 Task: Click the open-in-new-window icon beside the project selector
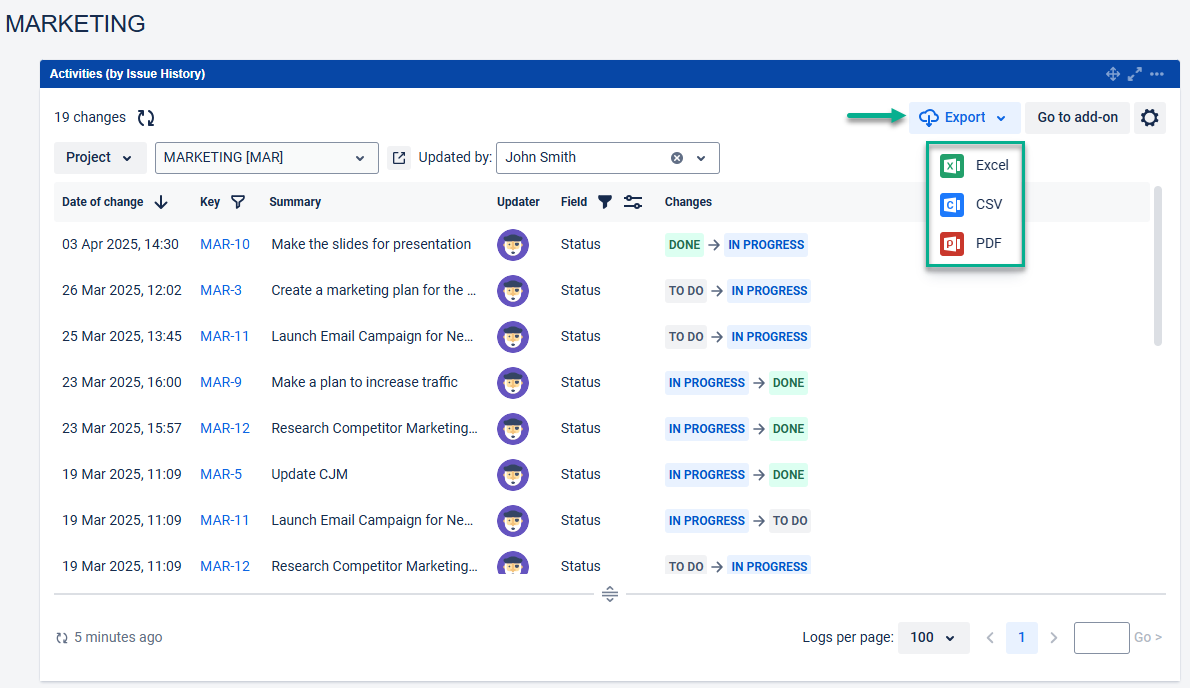(x=399, y=158)
